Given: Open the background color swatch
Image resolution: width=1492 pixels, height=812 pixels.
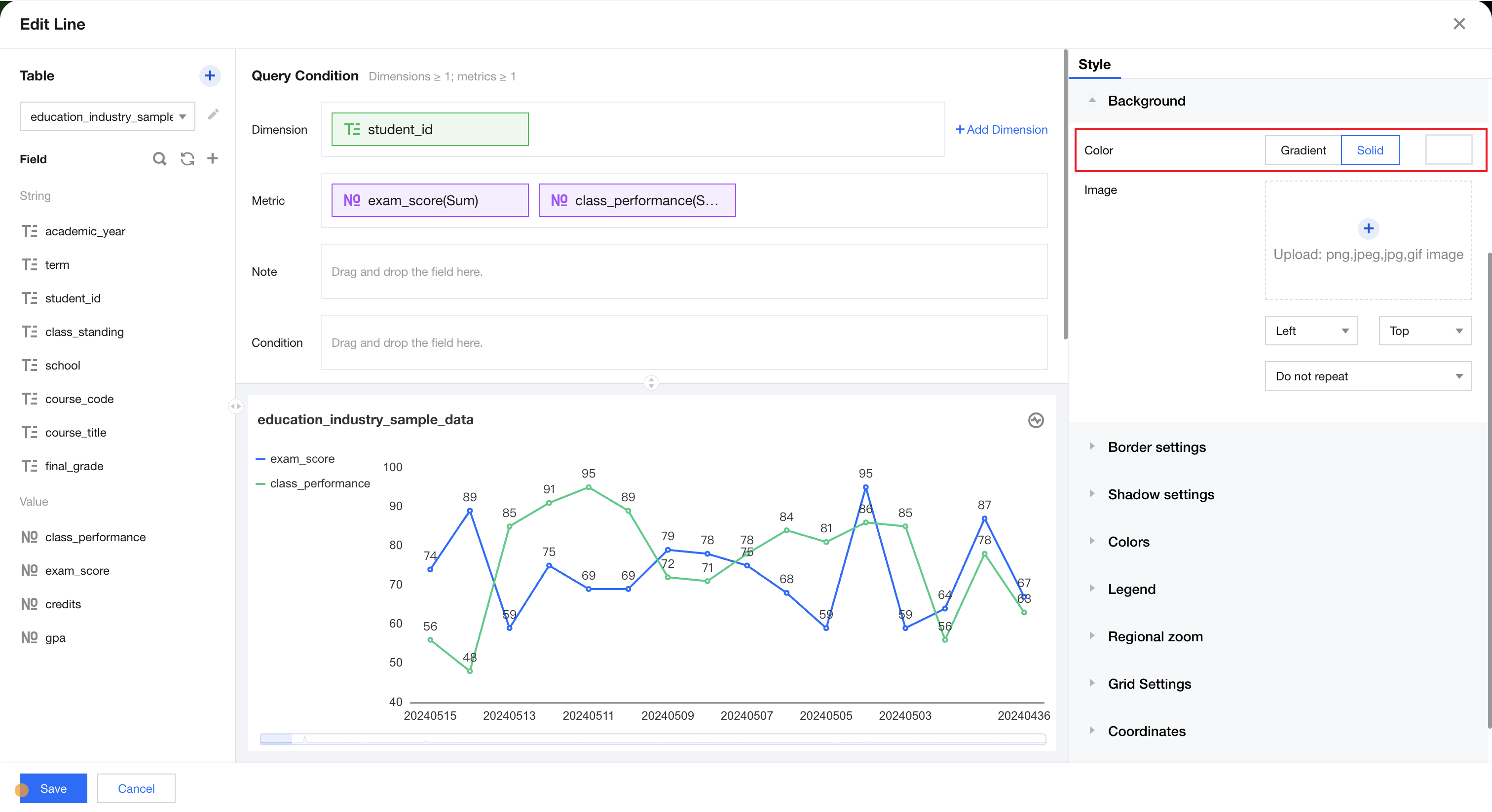Looking at the screenshot, I should [x=1449, y=150].
